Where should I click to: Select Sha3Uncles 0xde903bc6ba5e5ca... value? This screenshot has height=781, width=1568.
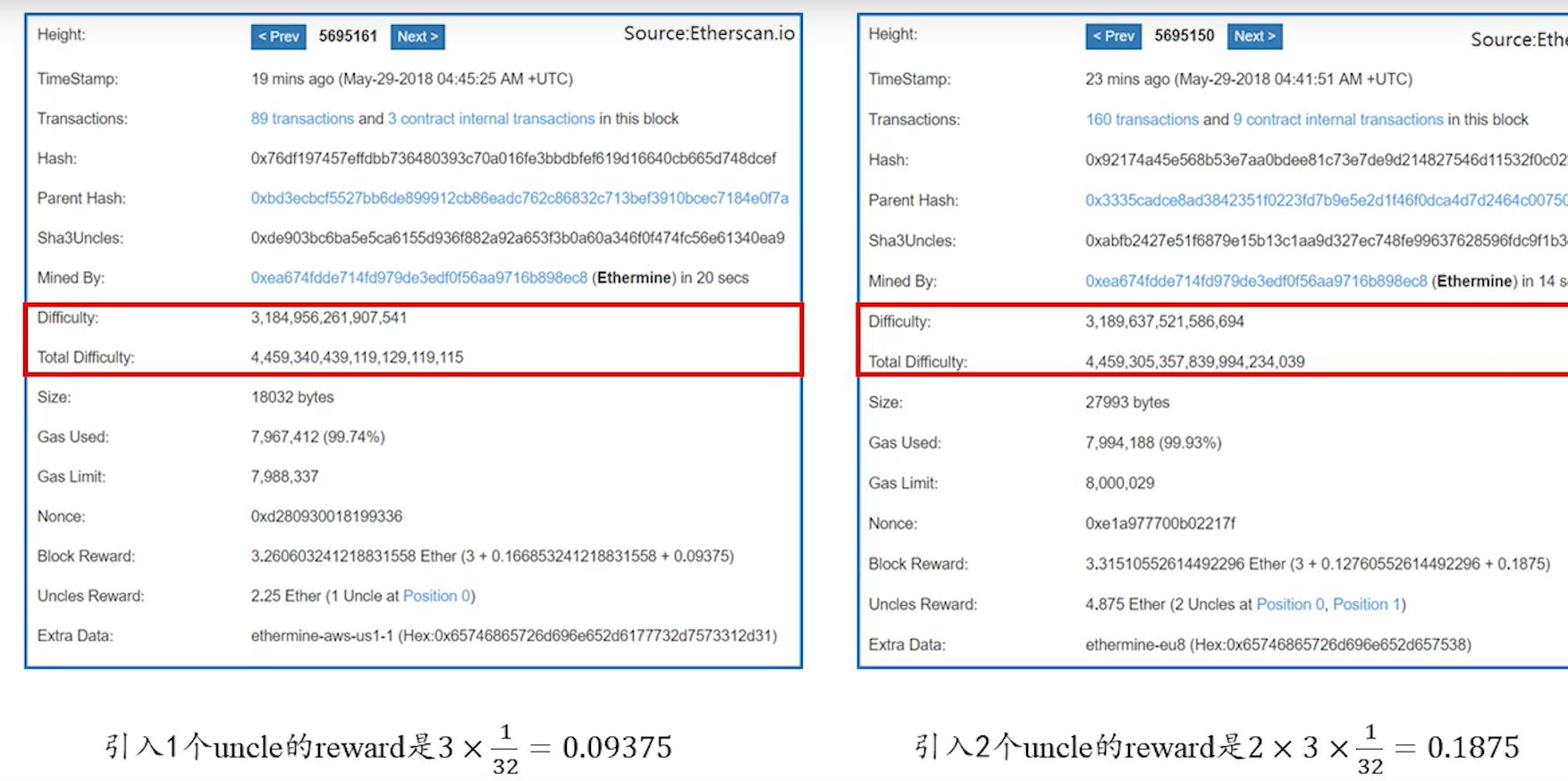point(518,239)
